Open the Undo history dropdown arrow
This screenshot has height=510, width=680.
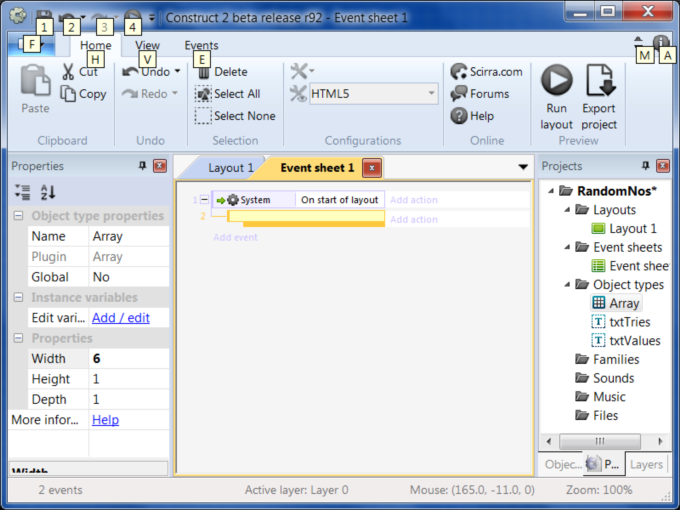pos(177,71)
